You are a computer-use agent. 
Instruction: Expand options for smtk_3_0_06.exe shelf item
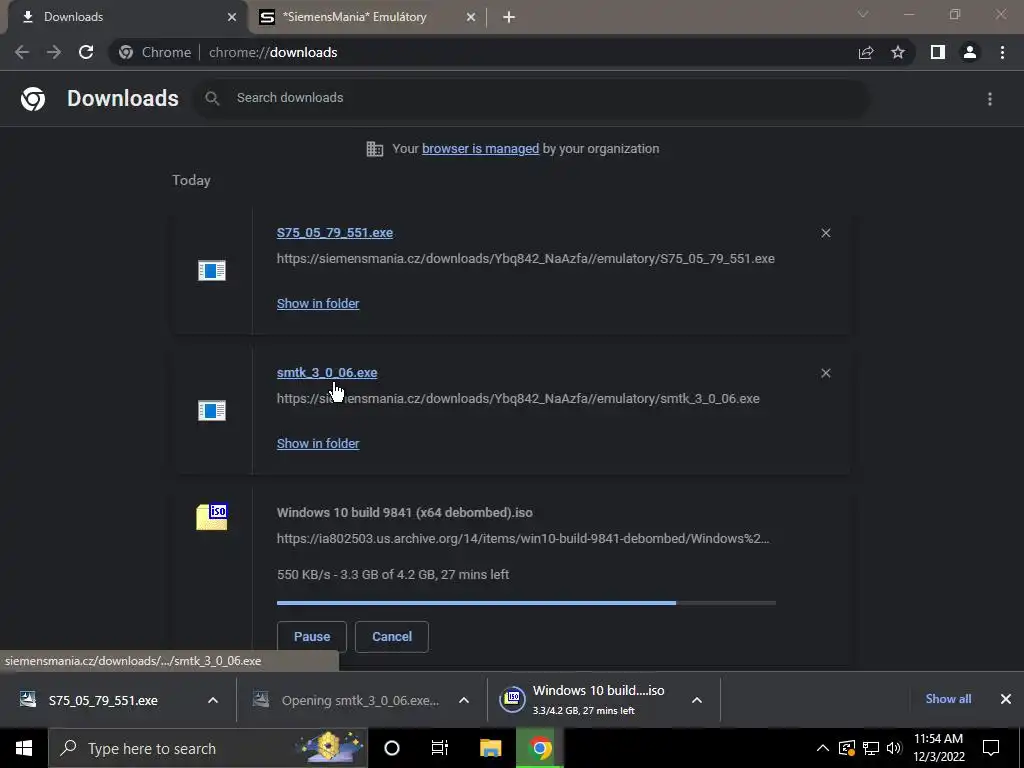[x=464, y=700]
